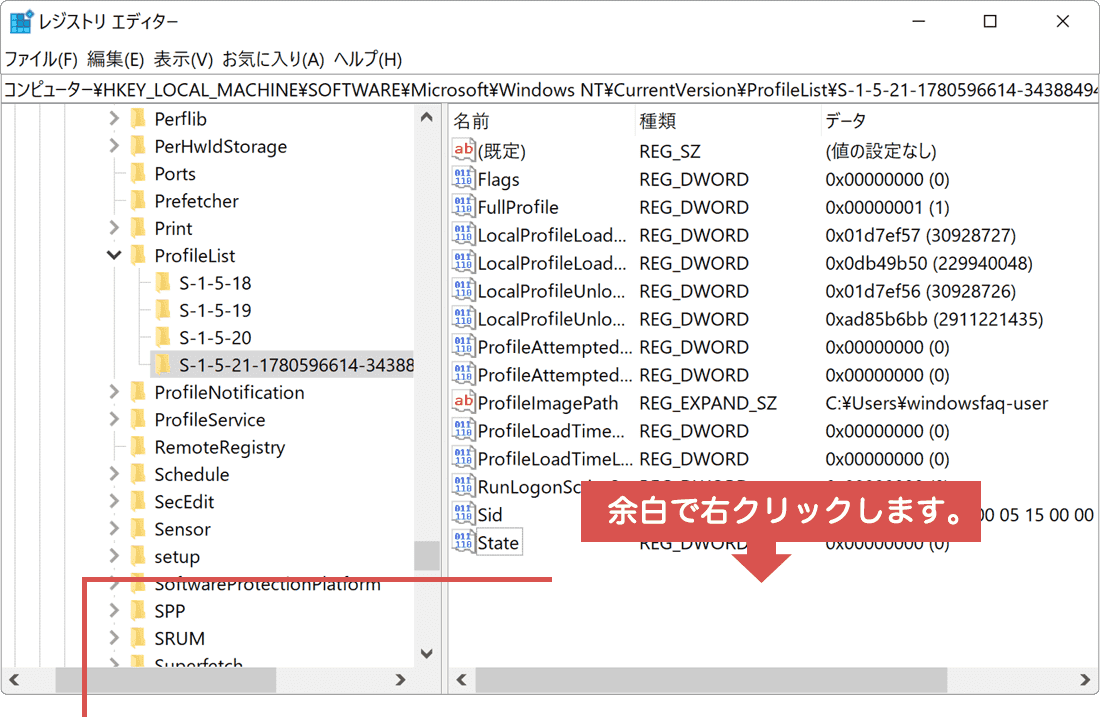
Task: Click the values pane horizontal scrollbar thumb
Action: (711, 680)
